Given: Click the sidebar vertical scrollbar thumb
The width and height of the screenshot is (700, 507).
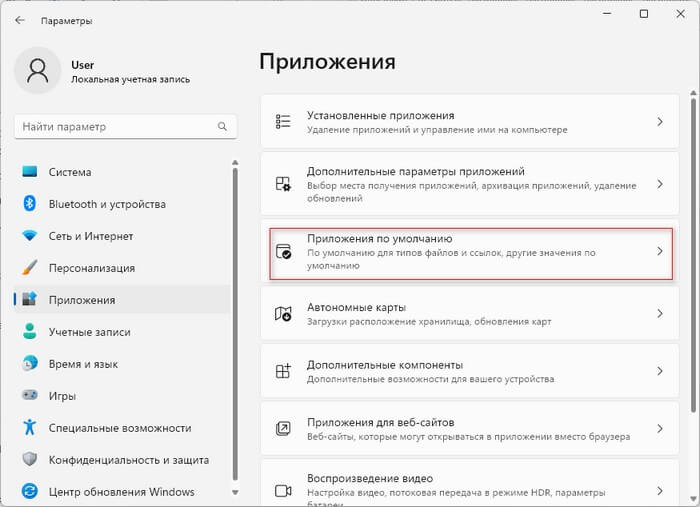Looking at the screenshot, I should point(235,324).
